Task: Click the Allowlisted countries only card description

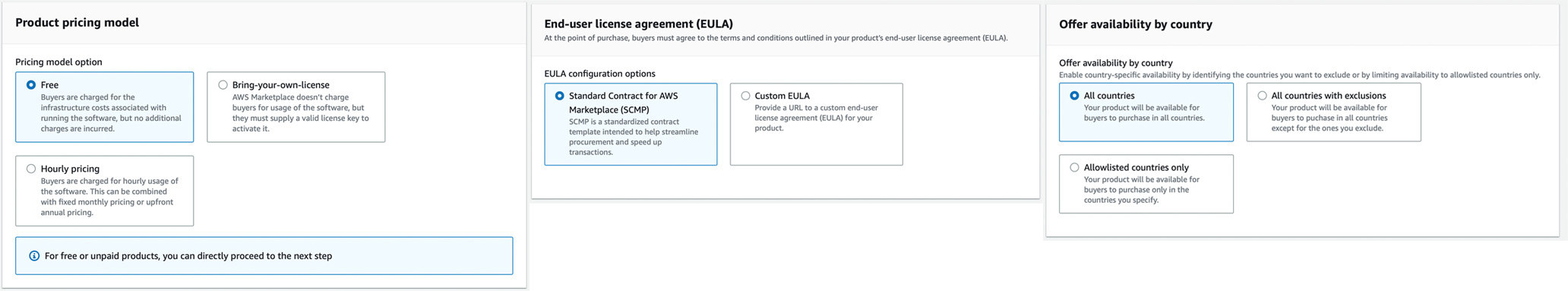Action: [x=1142, y=190]
